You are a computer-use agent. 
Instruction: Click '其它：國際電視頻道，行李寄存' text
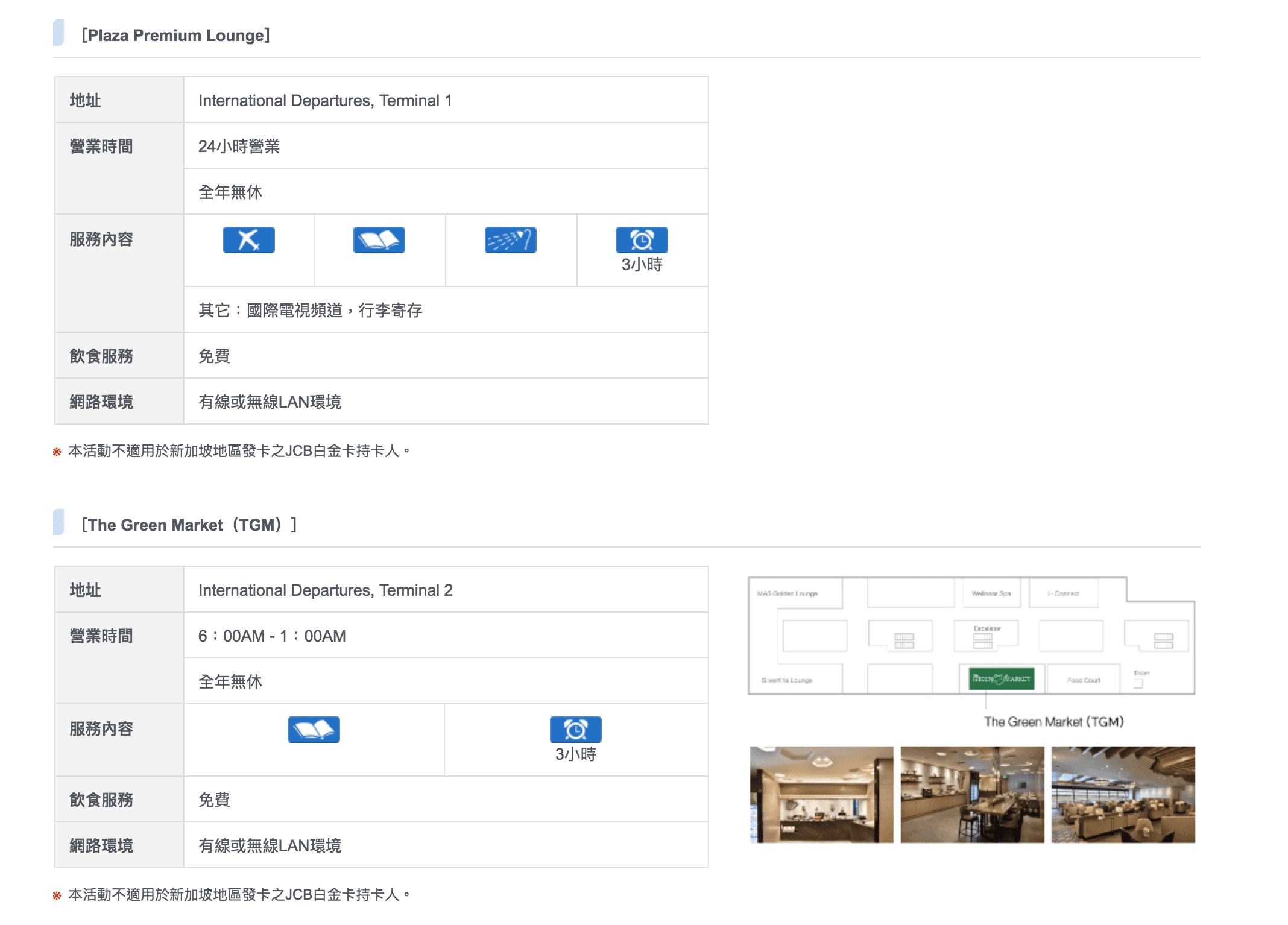tap(311, 311)
